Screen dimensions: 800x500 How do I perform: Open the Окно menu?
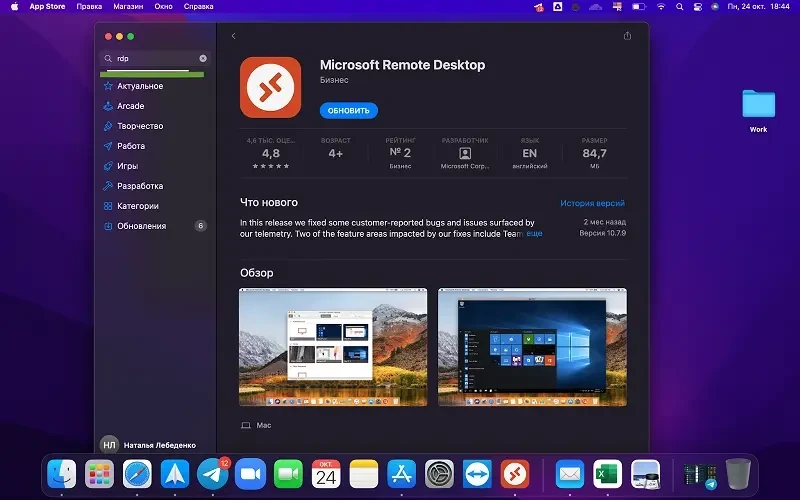pyautogui.click(x=163, y=7)
